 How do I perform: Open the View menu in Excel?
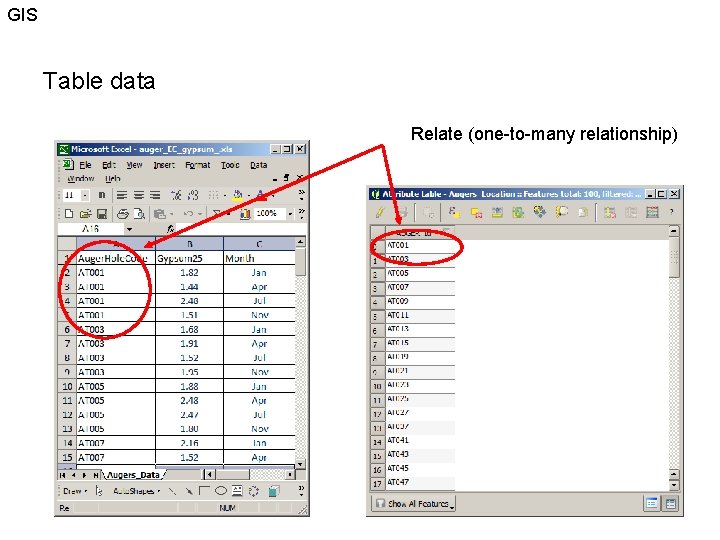coord(134,165)
